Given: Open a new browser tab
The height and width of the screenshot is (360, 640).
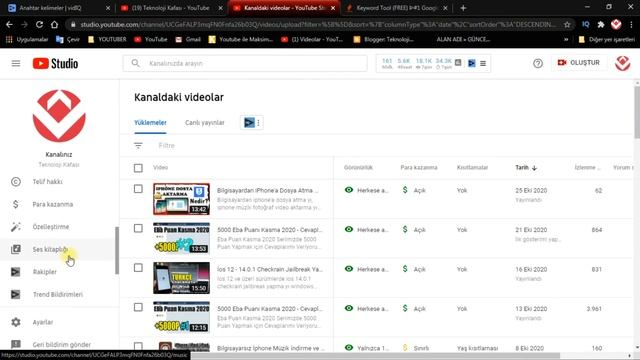Looking at the screenshot, I should (463, 8).
